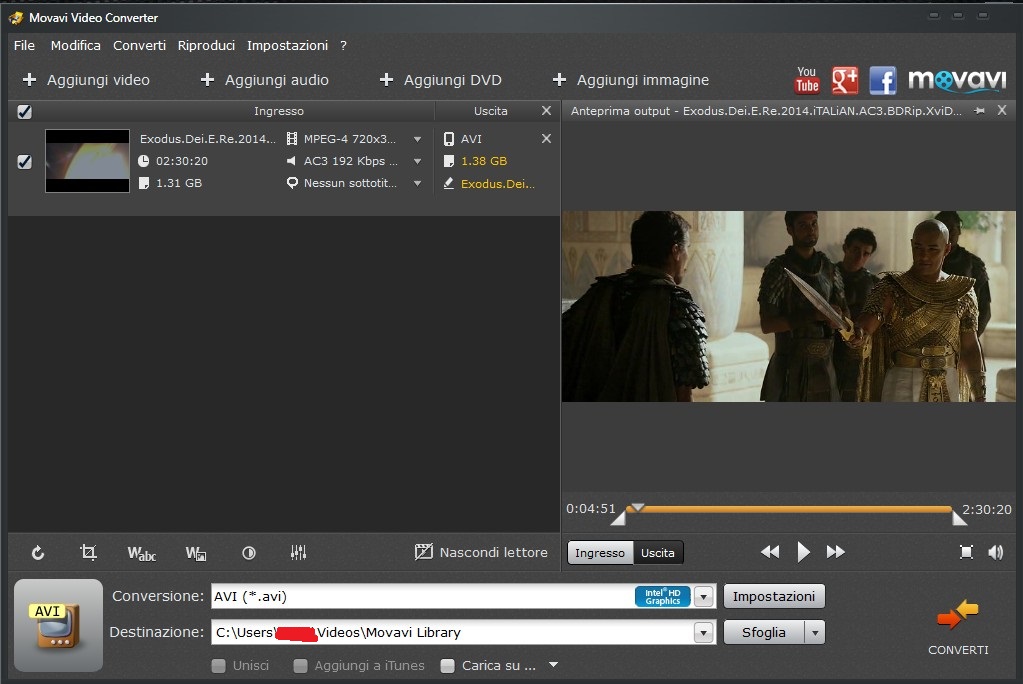Click the rotate video tool icon
The height and width of the screenshot is (684, 1023).
pyautogui.click(x=38, y=553)
